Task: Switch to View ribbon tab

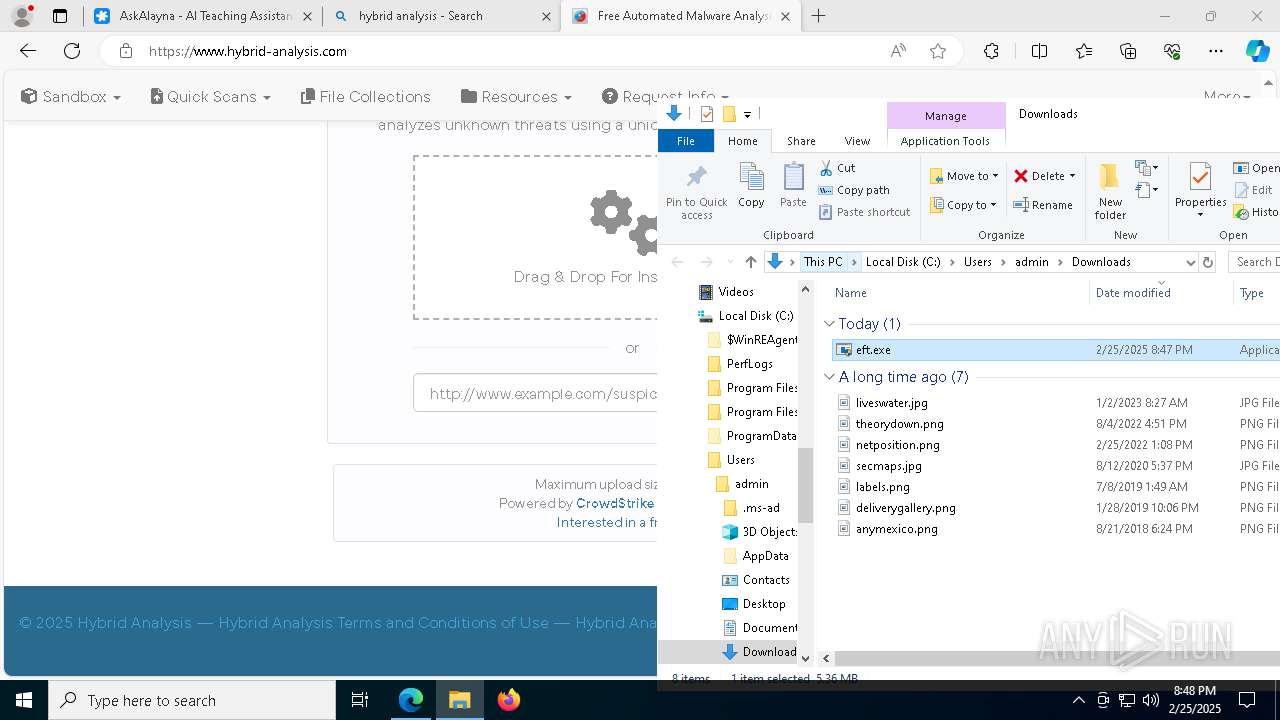Action: 857,141
